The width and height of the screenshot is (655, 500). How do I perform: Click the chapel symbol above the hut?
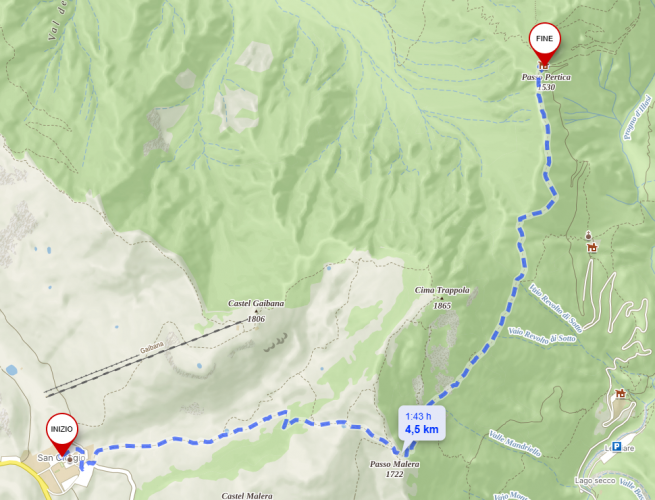(x=589, y=236)
